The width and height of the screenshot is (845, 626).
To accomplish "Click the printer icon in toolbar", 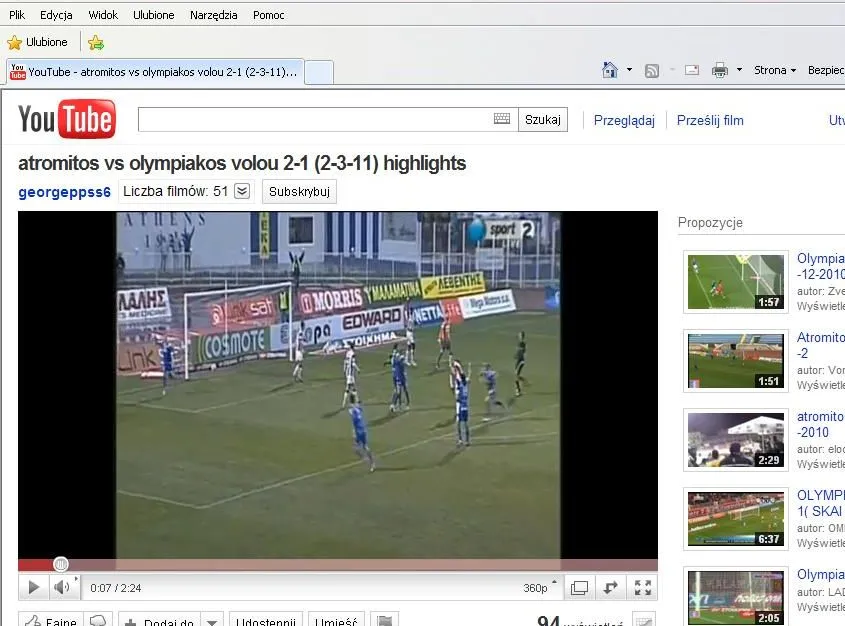I will [x=719, y=70].
